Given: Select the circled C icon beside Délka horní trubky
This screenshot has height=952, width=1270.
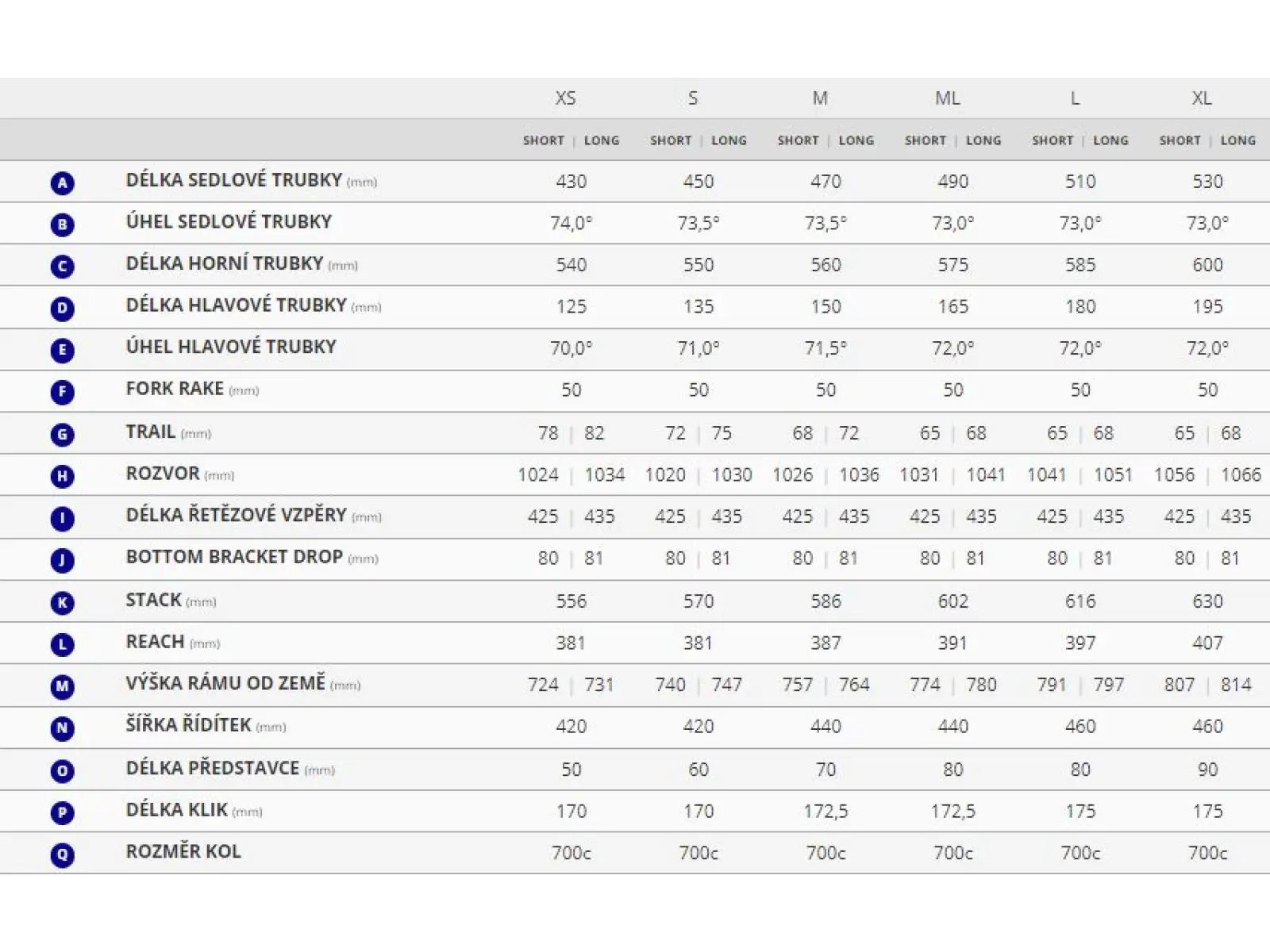Looking at the screenshot, I should pos(62,267).
